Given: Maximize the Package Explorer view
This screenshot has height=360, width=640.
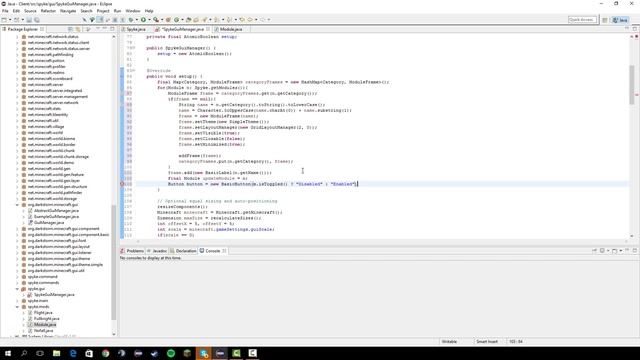Looking at the screenshot, I should click(112, 29).
